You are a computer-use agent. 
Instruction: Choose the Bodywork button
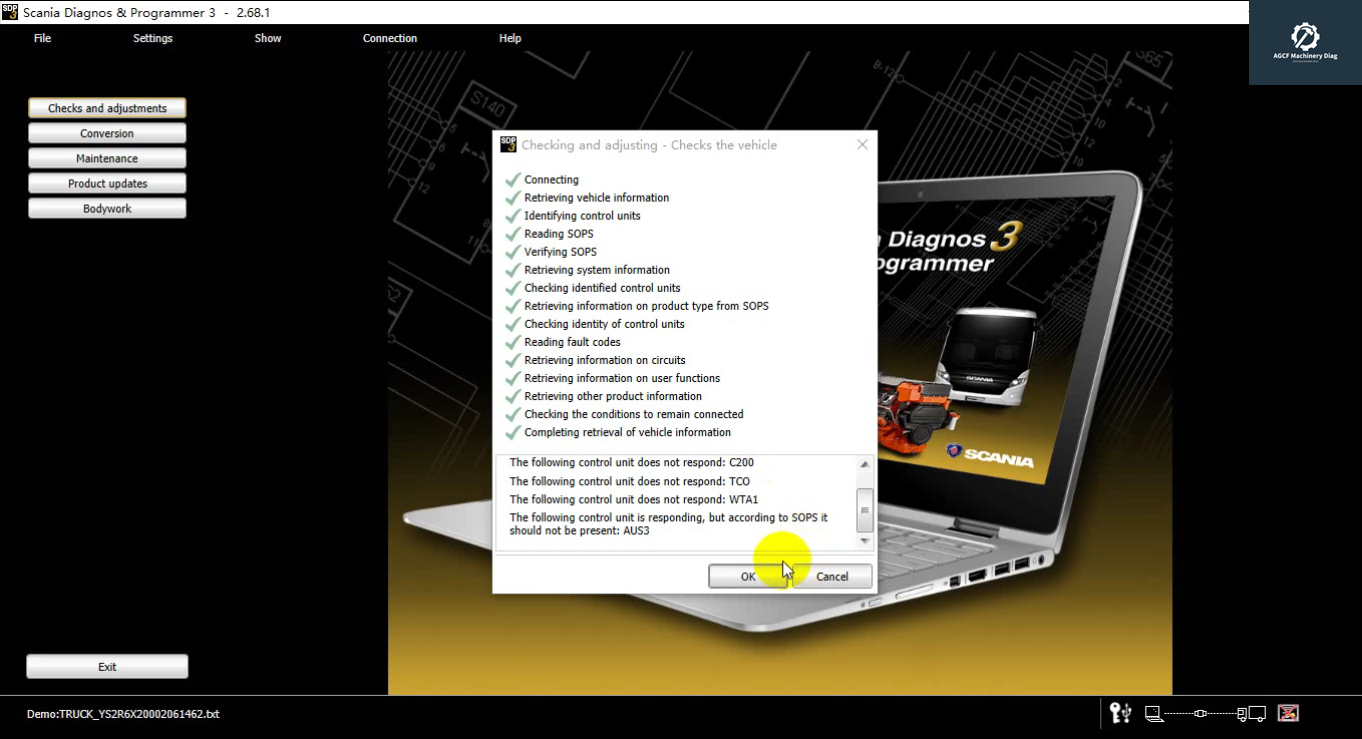(107, 209)
